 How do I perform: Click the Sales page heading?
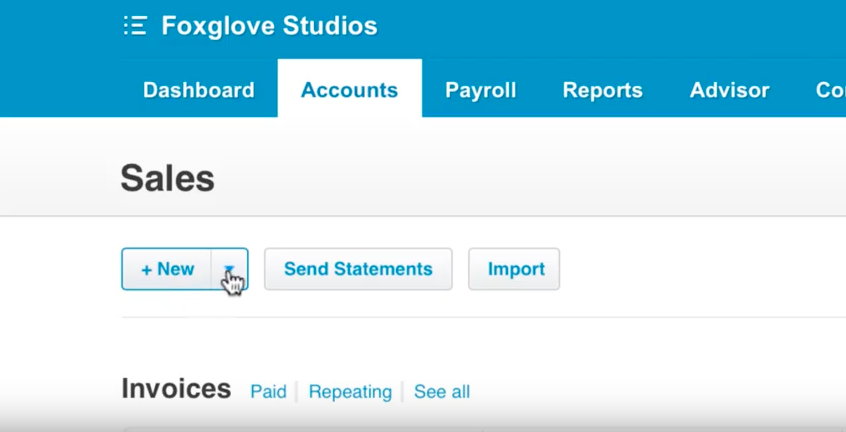click(167, 179)
